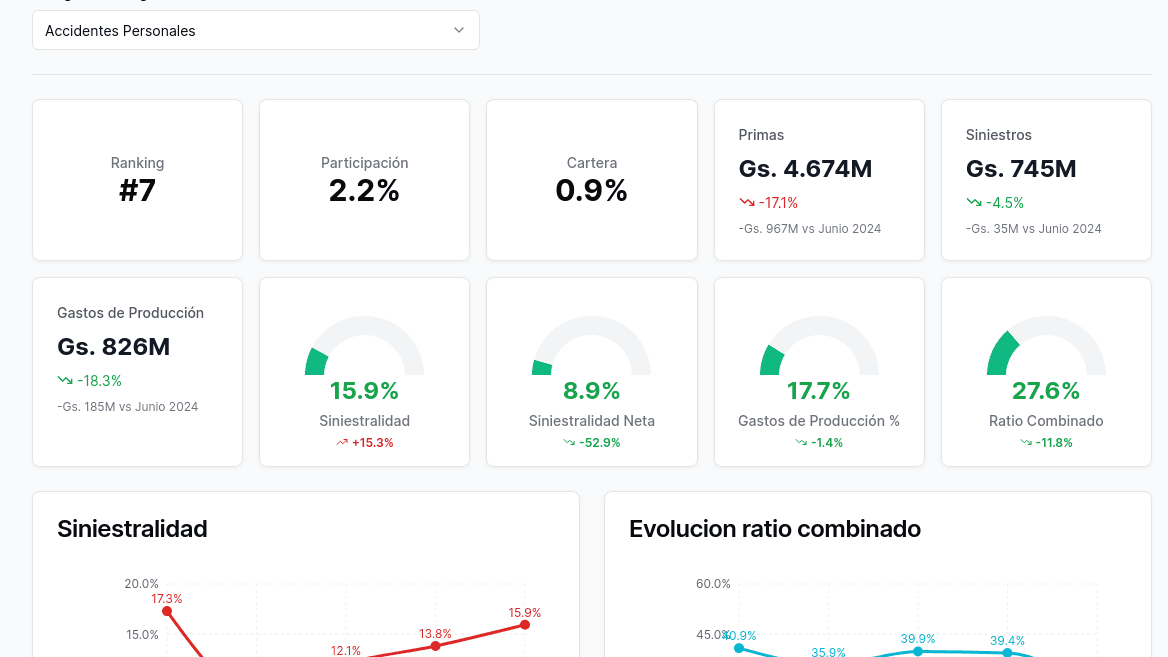The image size is (1168, 657).
Task: Click the text '-Gs. 185M vs Junio 2024'
Action: [128, 407]
